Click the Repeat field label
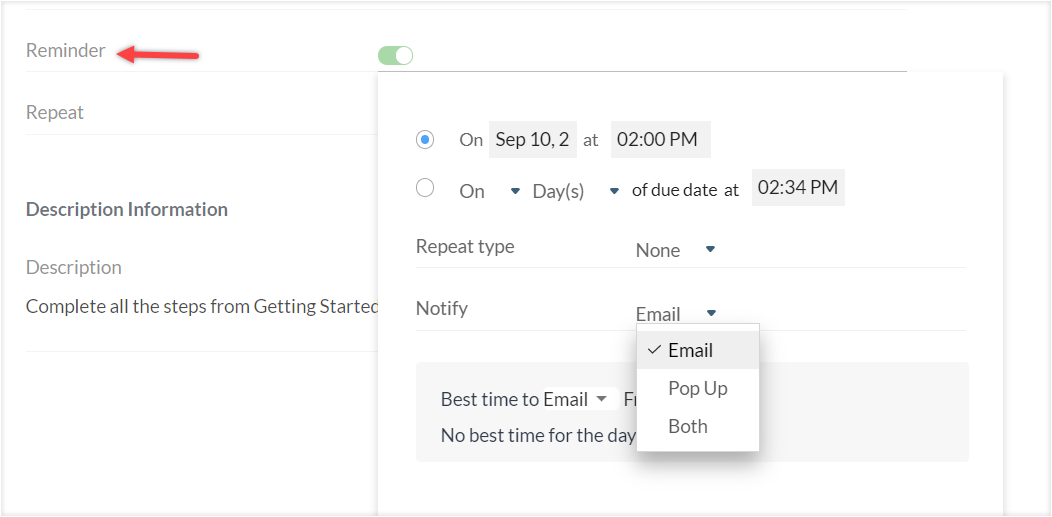The width and height of the screenshot is (1052, 517). point(55,113)
